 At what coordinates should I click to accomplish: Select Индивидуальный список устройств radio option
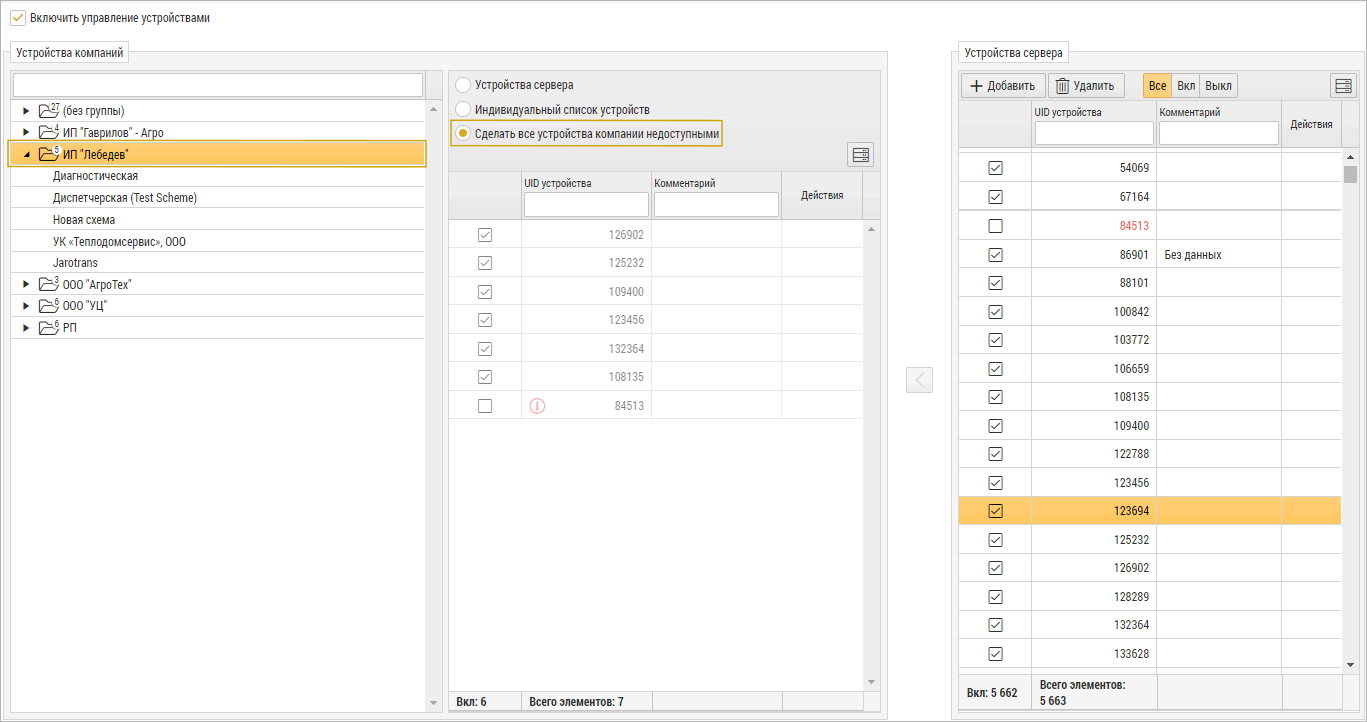(463, 110)
